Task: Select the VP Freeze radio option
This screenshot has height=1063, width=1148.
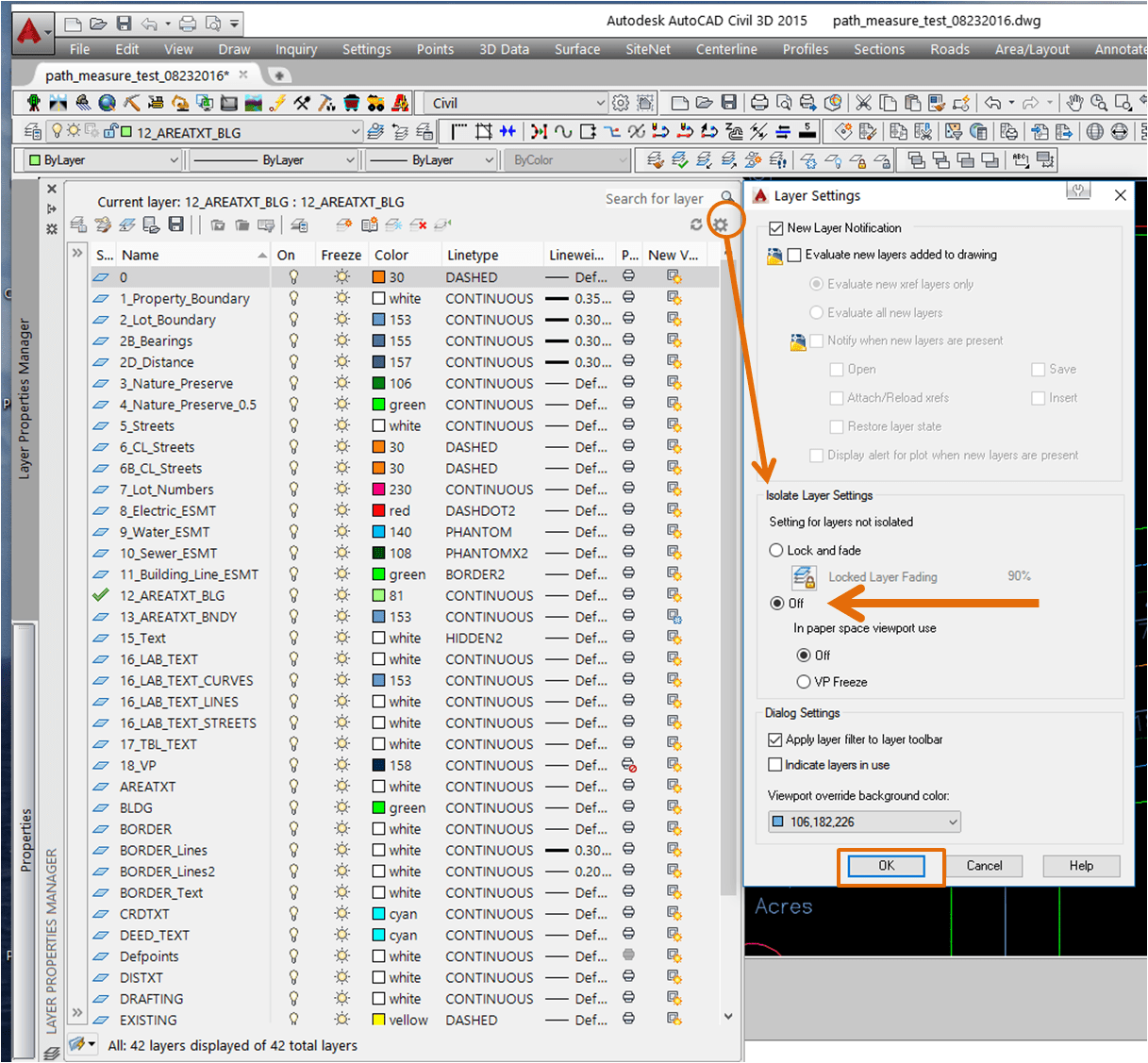Action: click(x=804, y=682)
